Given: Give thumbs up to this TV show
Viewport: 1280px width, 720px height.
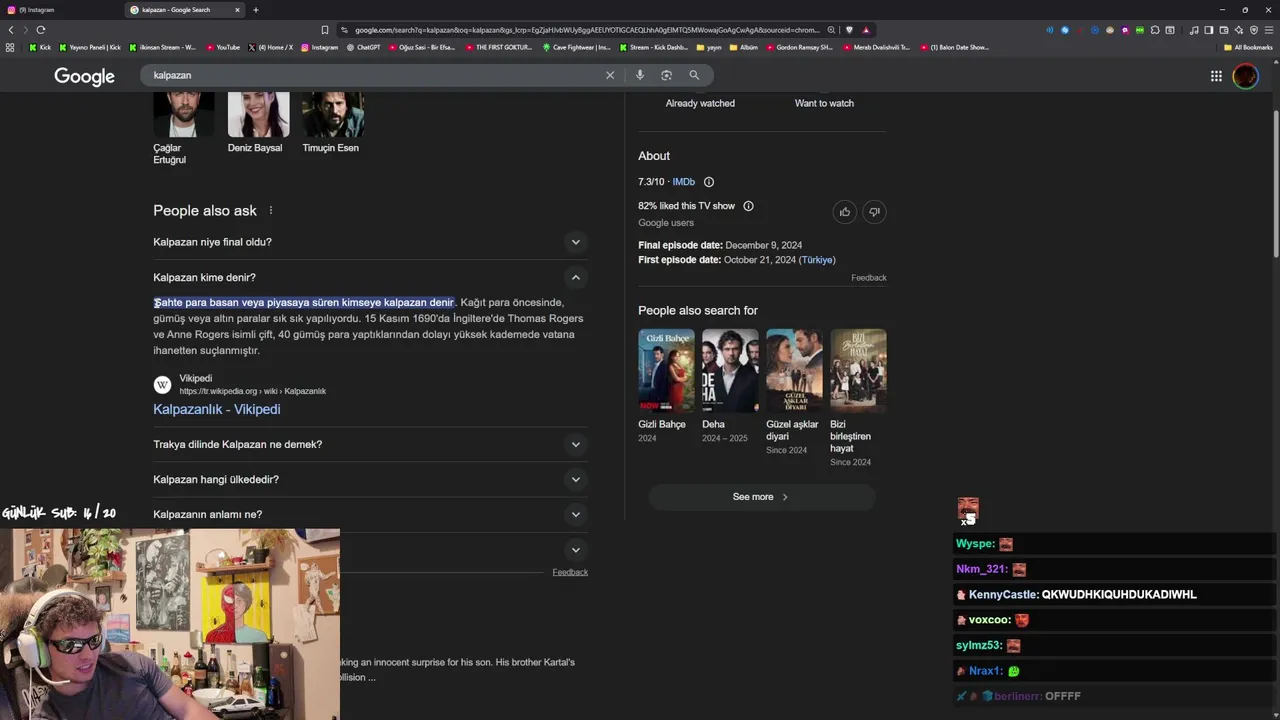Looking at the screenshot, I should (x=845, y=212).
